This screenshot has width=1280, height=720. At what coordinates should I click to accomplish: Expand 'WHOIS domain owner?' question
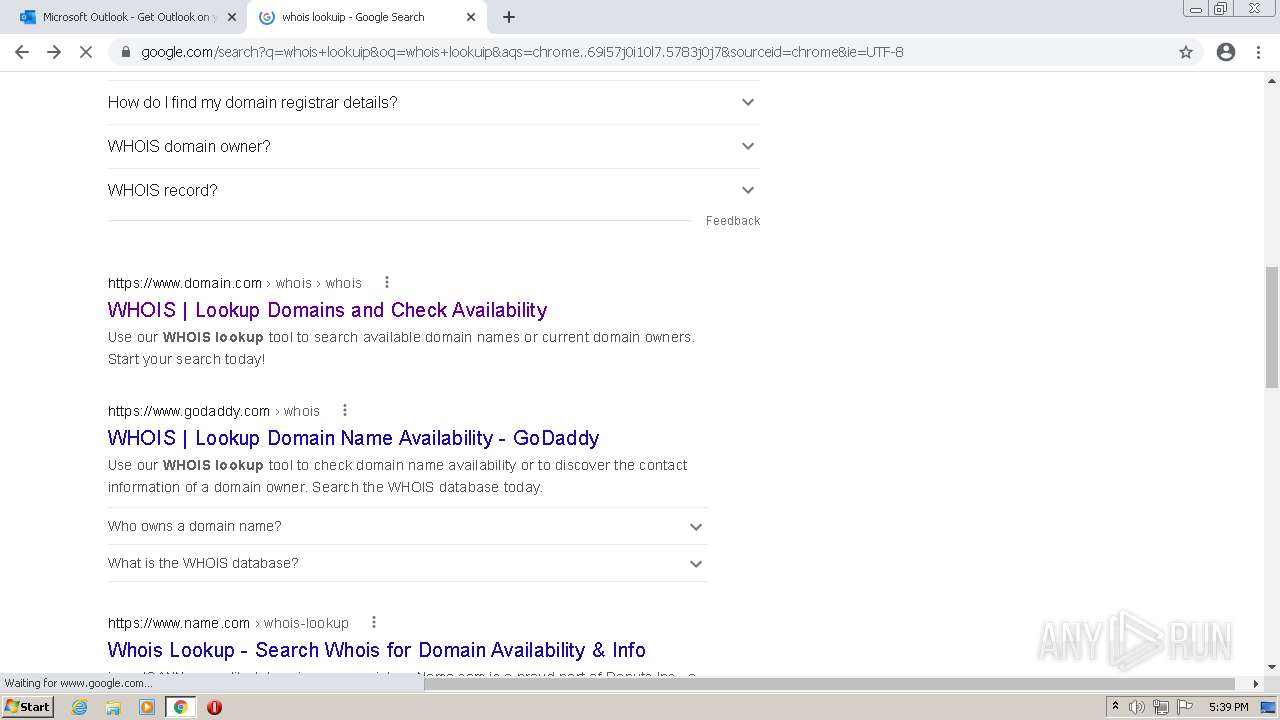(x=433, y=146)
